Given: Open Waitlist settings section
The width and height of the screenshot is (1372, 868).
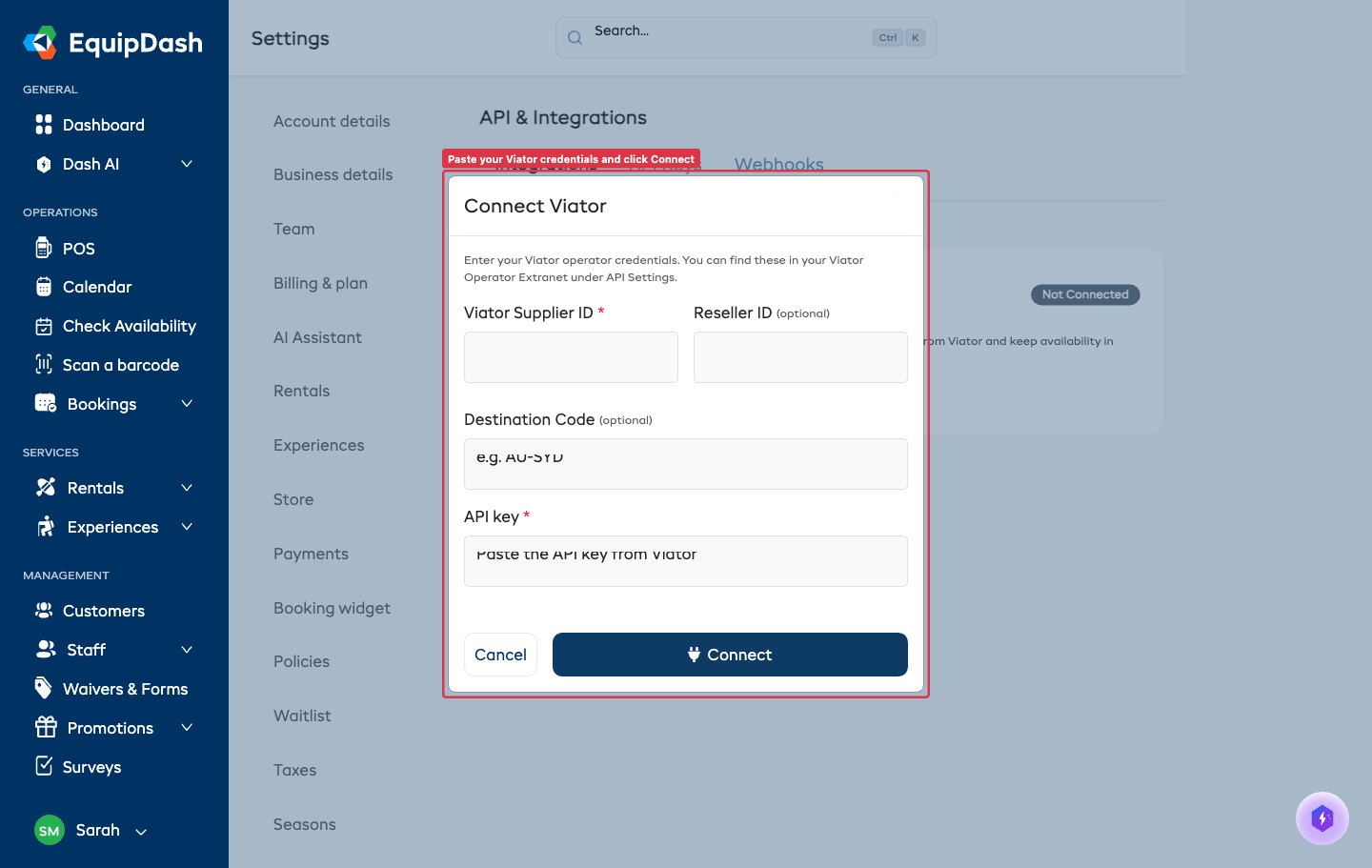Looking at the screenshot, I should (x=302, y=716).
